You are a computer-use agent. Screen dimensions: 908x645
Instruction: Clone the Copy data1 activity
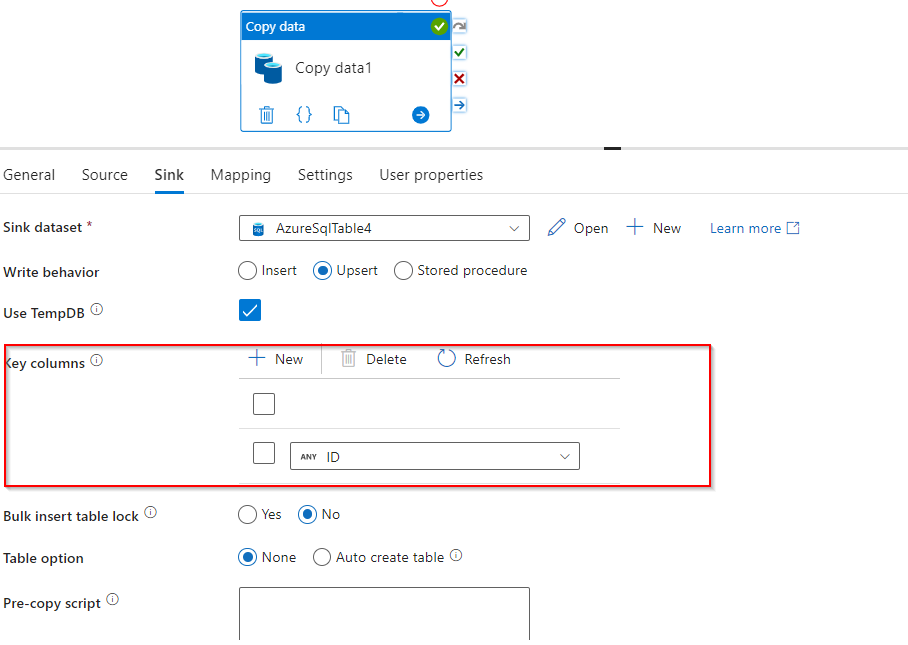click(x=341, y=114)
